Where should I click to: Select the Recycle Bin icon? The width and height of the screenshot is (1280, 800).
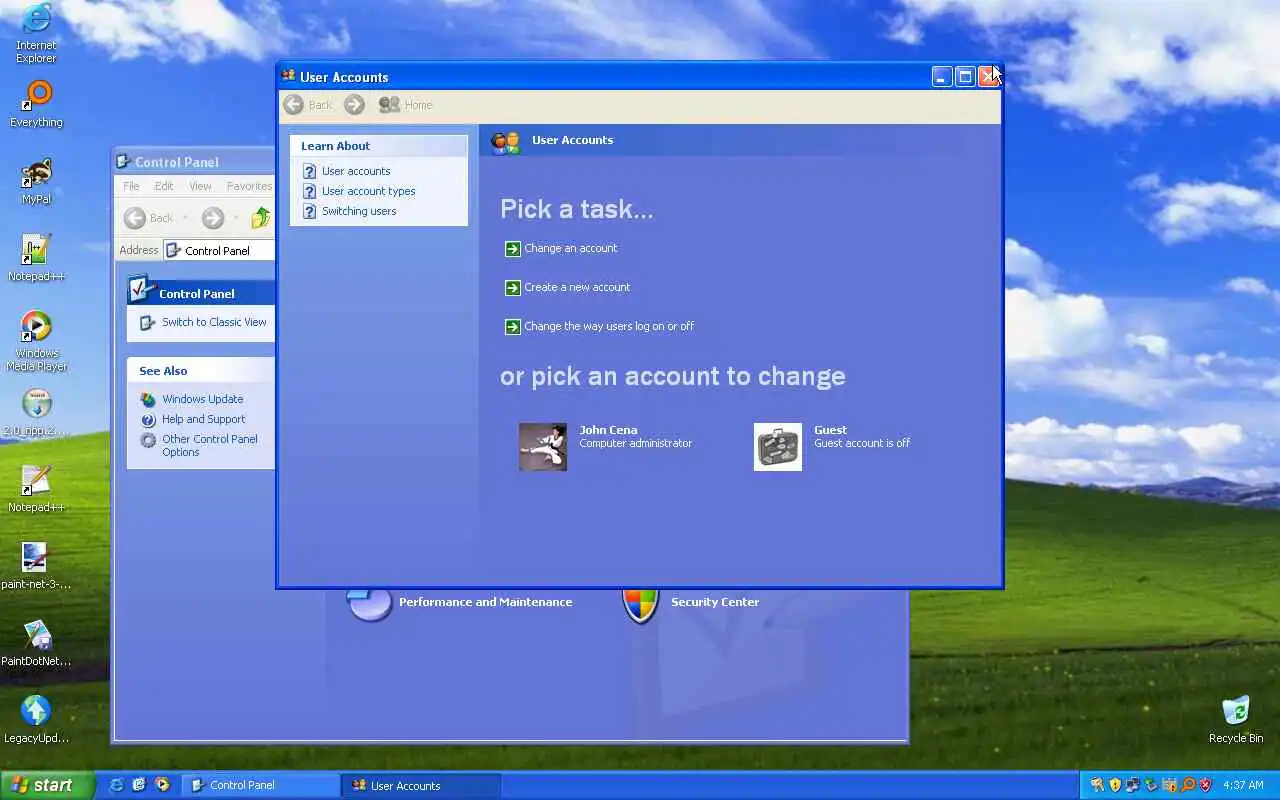(x=1236, y=719)
